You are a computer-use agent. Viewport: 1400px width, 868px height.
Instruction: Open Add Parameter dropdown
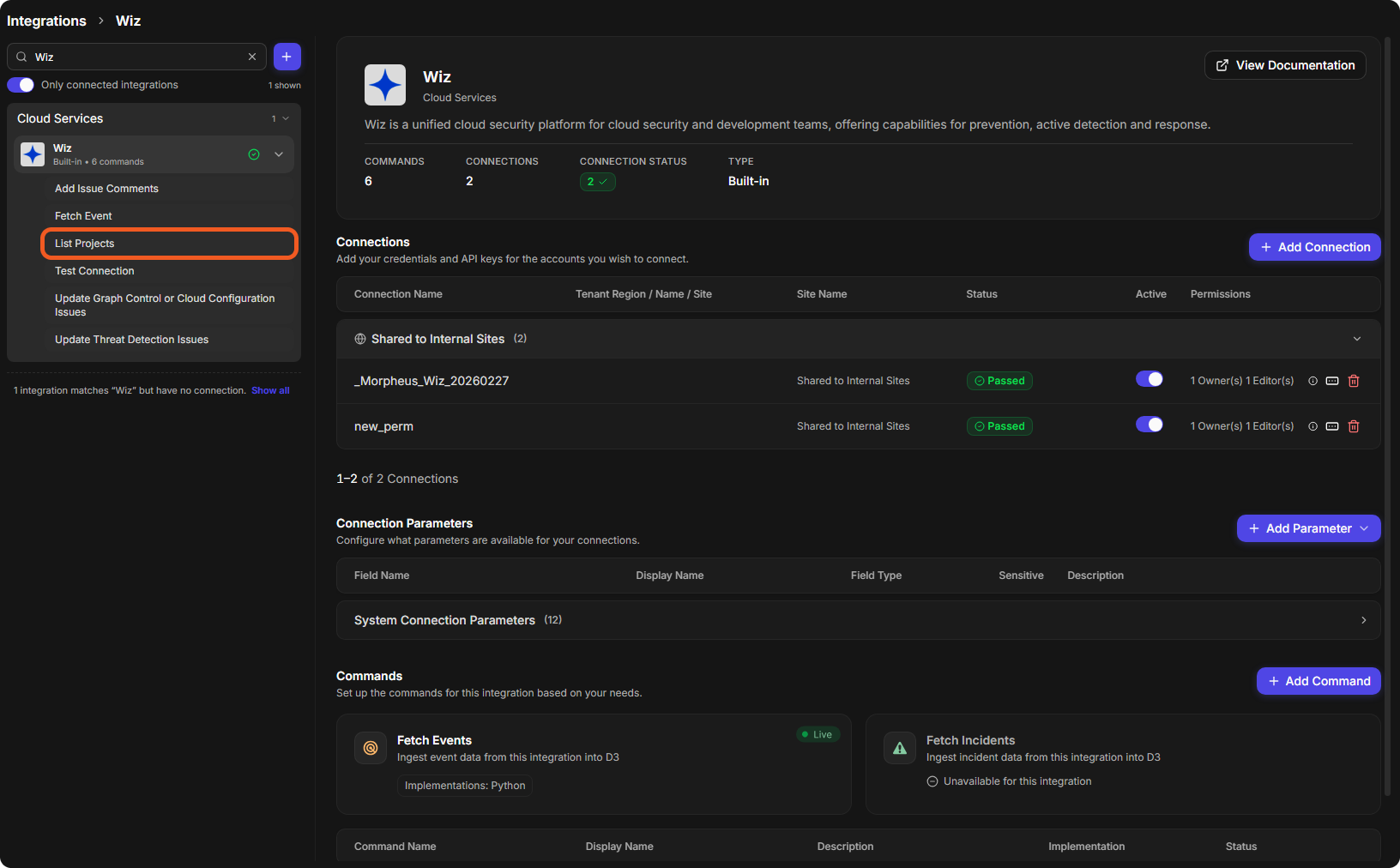click(1309, 528)
